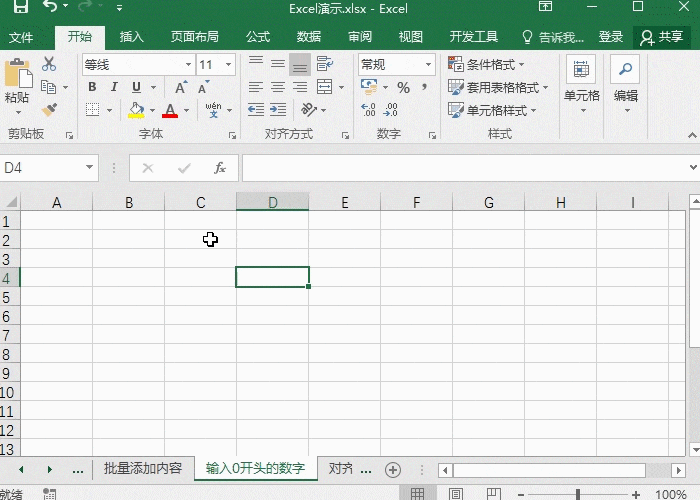Switch to the 页面布局 tab

click(x=195, y=37)
